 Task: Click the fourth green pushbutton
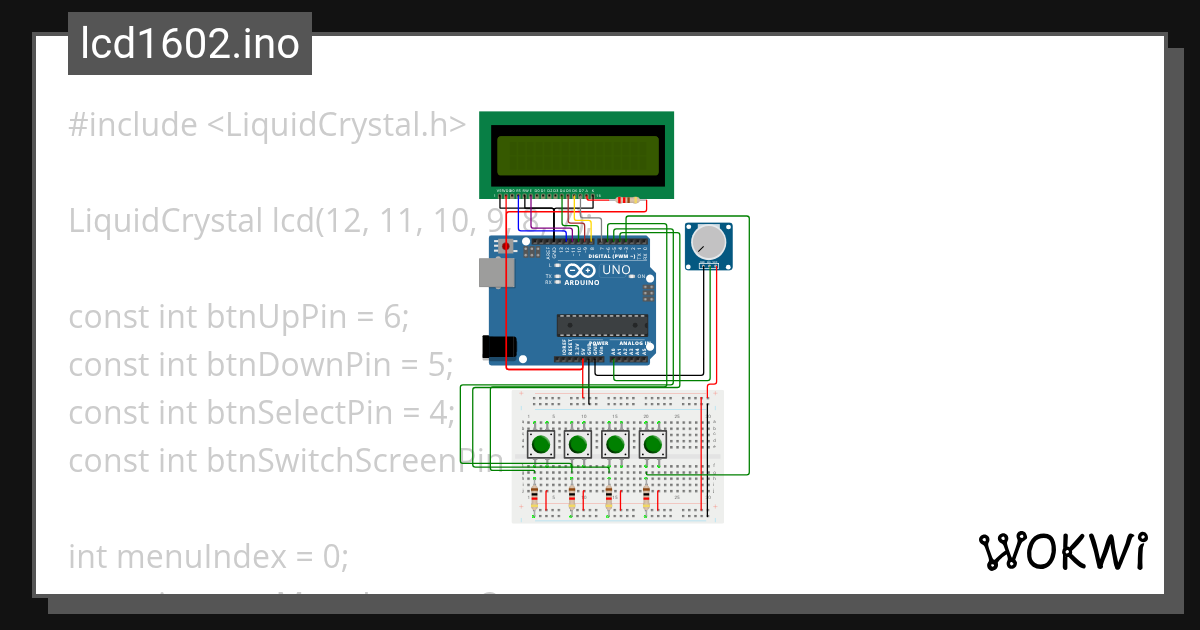pyautogui.click(x=653, y=444)
